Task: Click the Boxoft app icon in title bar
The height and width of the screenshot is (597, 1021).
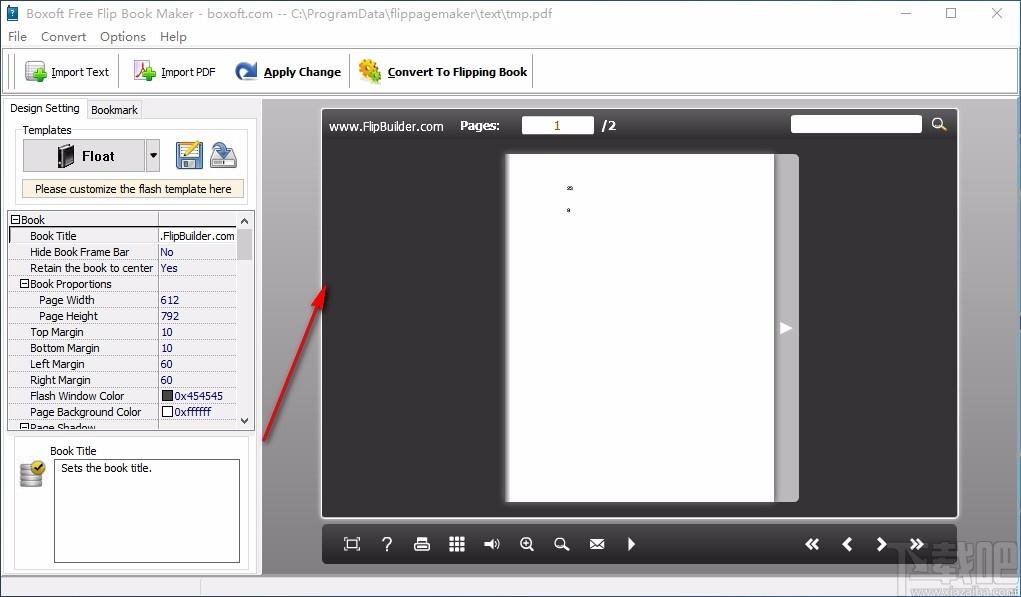Action: tap(12, 13)
